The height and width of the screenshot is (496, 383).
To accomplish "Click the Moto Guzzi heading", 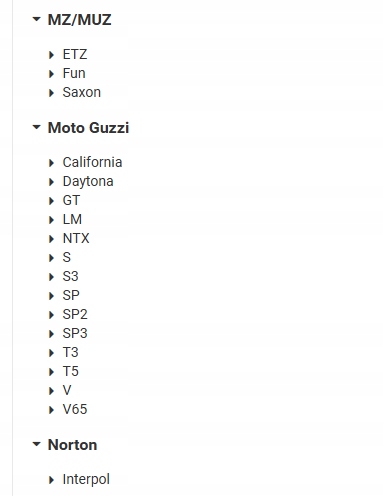I will (88, 128).
